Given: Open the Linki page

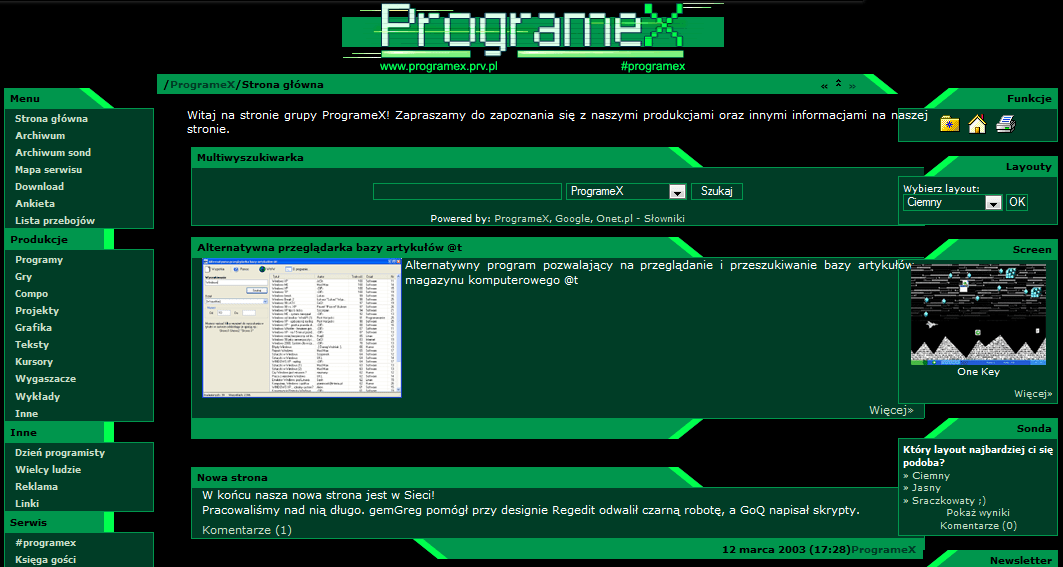Looking at the screenshot, I should 27,503.
